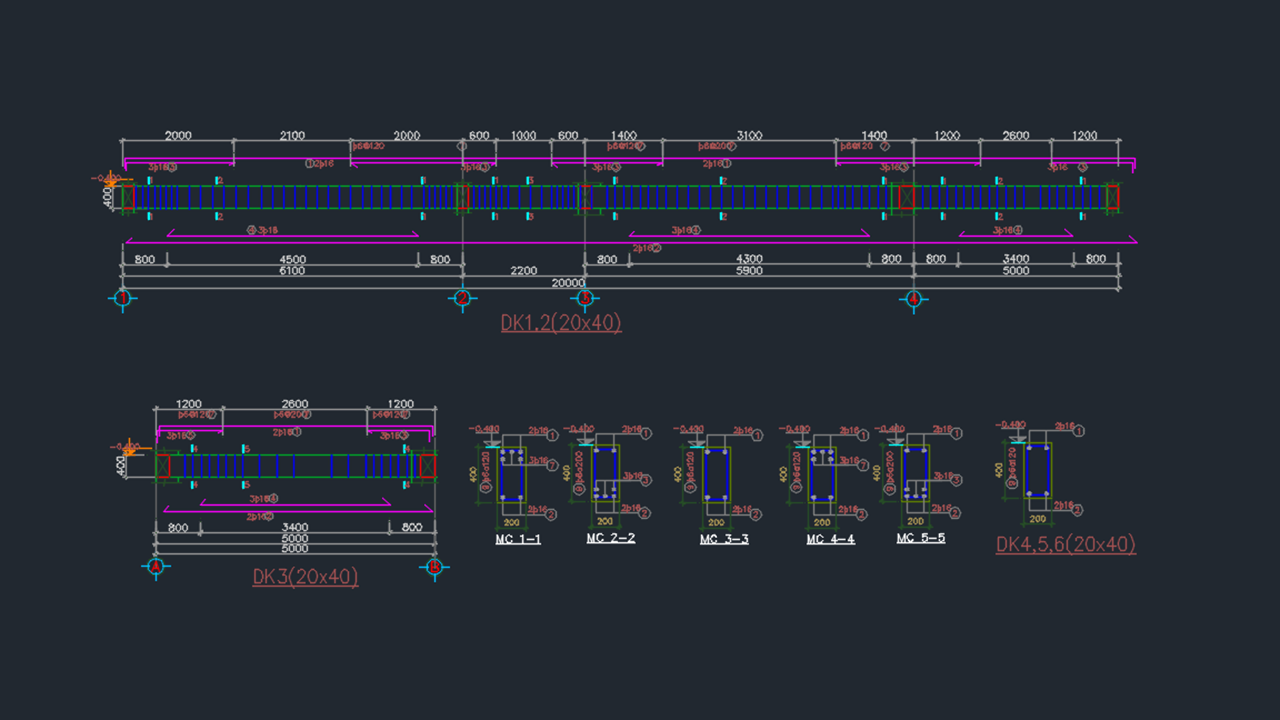The image size is (1280, 720).
Task: Select the DK4,5,6(20x40) section title
Action: [x=1066, y=545]
